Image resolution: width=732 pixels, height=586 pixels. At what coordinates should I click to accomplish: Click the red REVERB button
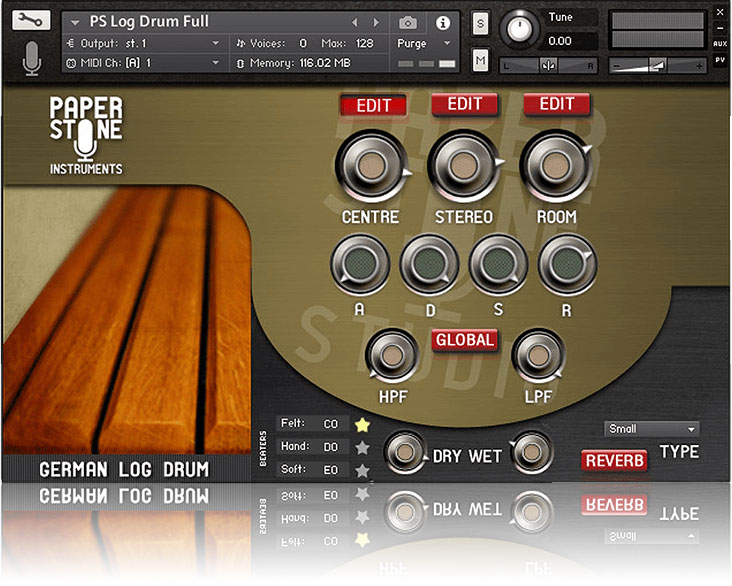[614, 460]
